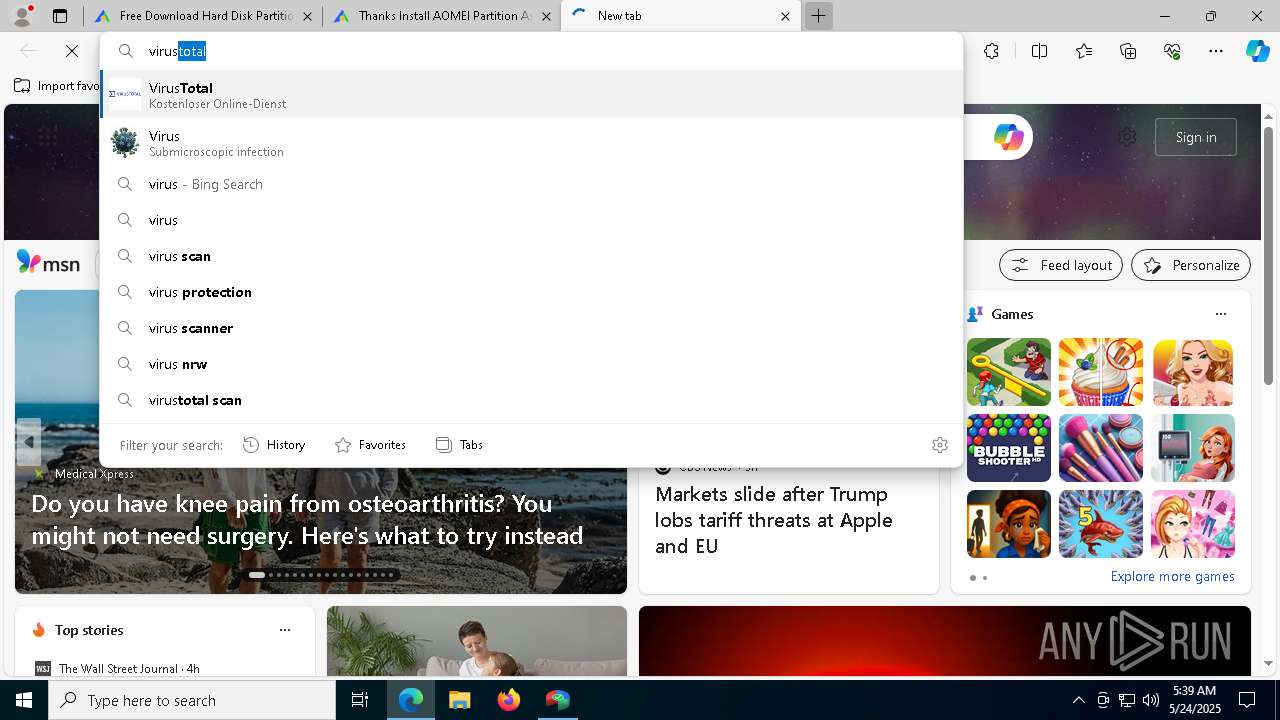Viewport: 1280px width, 720px height.
Task: Open the Edge profile icon
Action: pos(22,16)
